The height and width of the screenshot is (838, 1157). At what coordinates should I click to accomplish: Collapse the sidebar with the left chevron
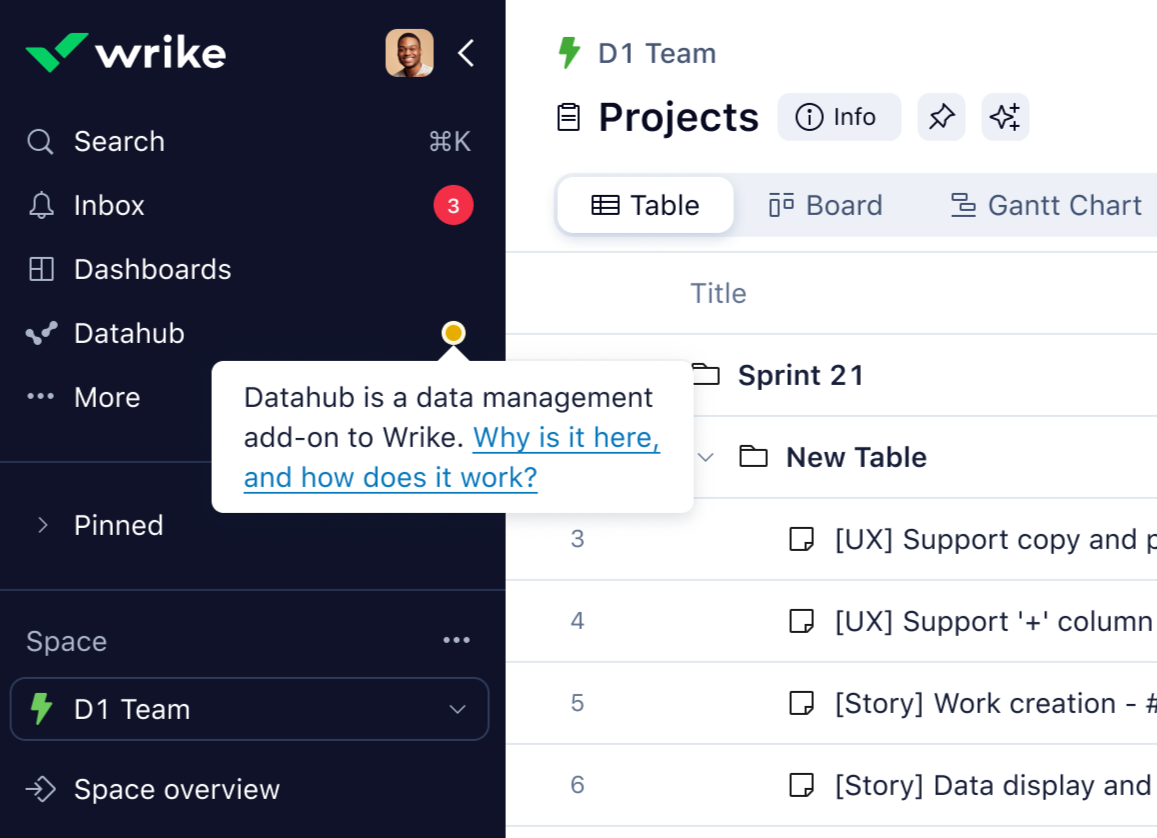[x=466, y=53]
